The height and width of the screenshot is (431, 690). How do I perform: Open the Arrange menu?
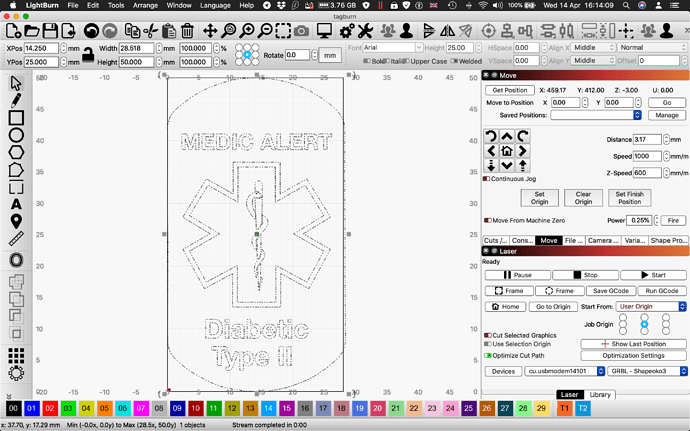[145, 5]
